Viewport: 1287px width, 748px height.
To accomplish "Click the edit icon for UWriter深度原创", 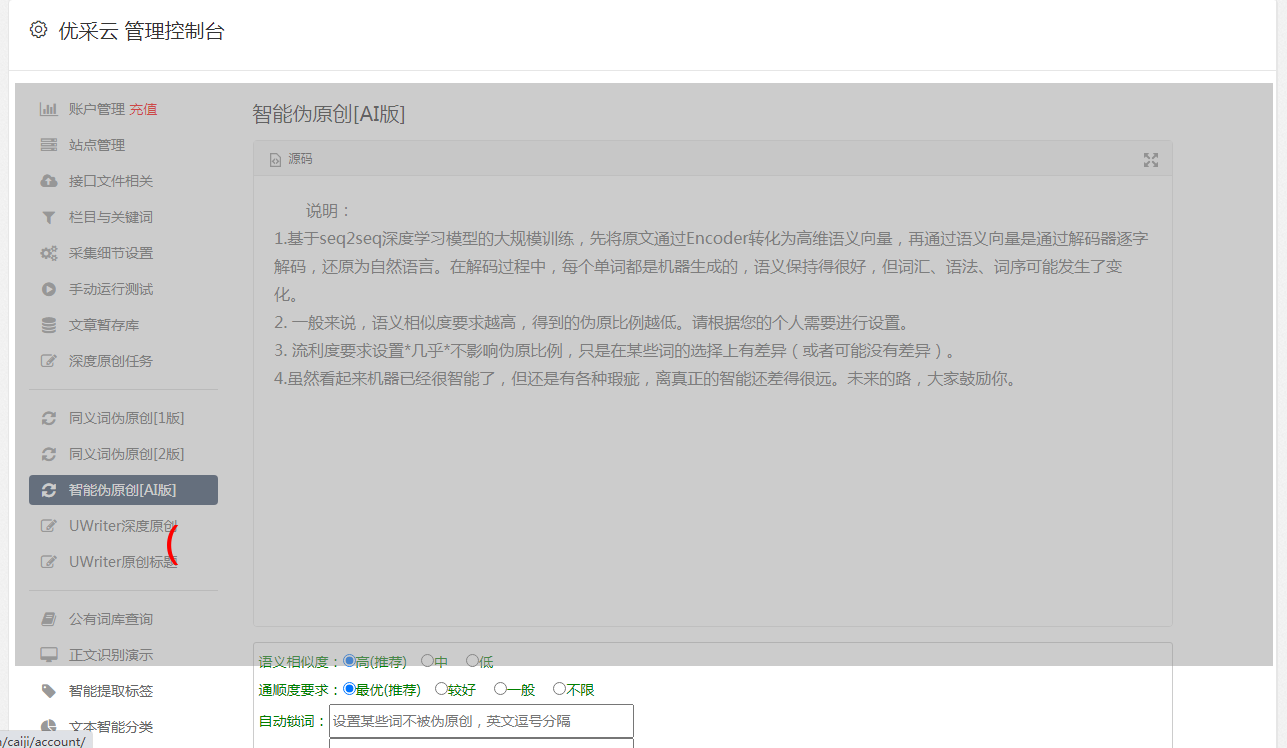I will 48,526.
